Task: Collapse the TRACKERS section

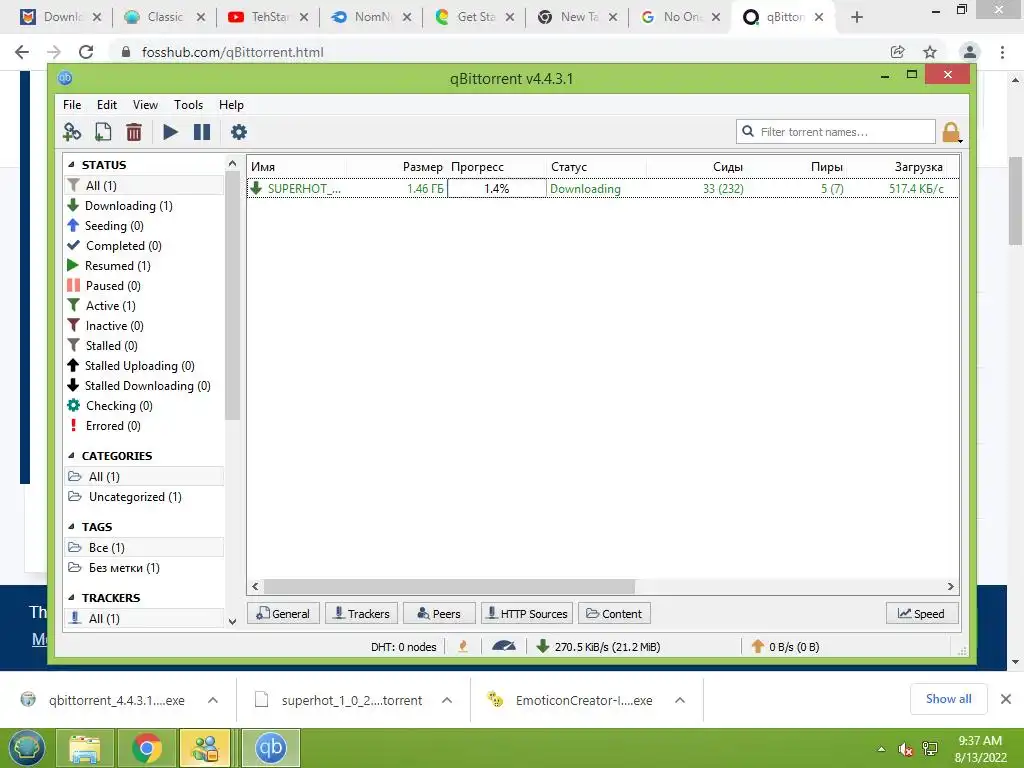Action: [x=71, y=598]
